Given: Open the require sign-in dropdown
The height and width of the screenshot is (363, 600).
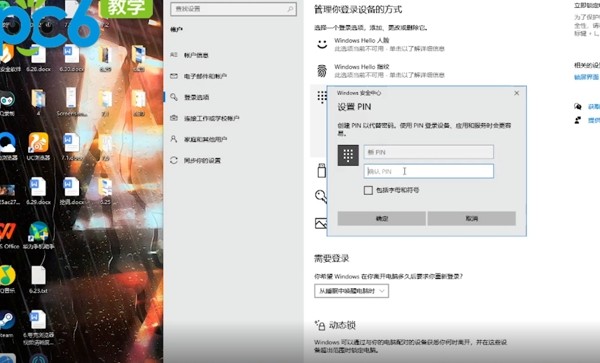Looking at the screenshot, I should coord(351,291).
